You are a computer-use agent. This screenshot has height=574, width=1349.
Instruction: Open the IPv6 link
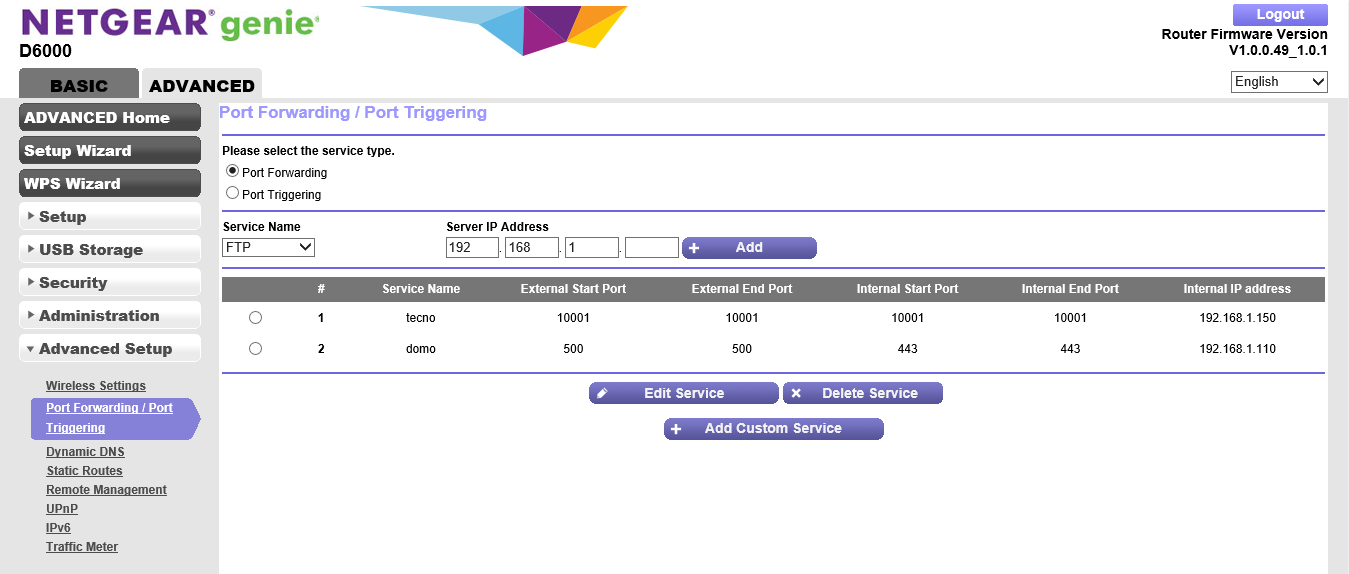click(58, 528)
